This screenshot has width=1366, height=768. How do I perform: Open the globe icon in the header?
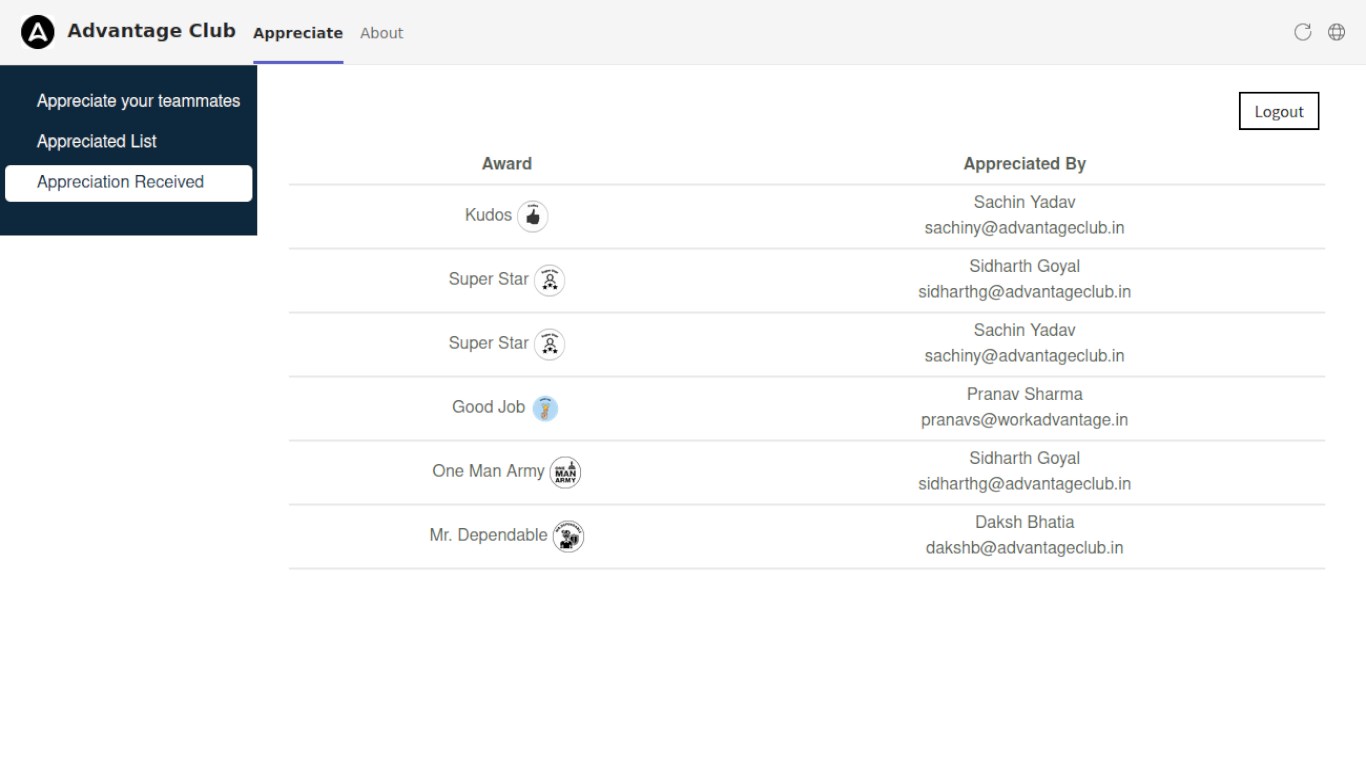click(1336, 32)
